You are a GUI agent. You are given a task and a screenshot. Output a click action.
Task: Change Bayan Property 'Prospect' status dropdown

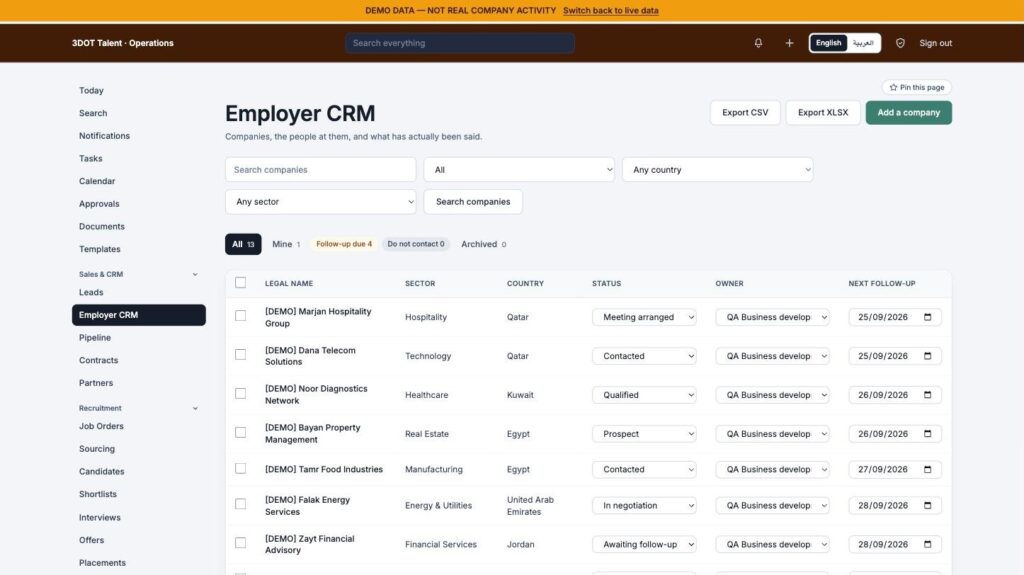click(645, 434)
